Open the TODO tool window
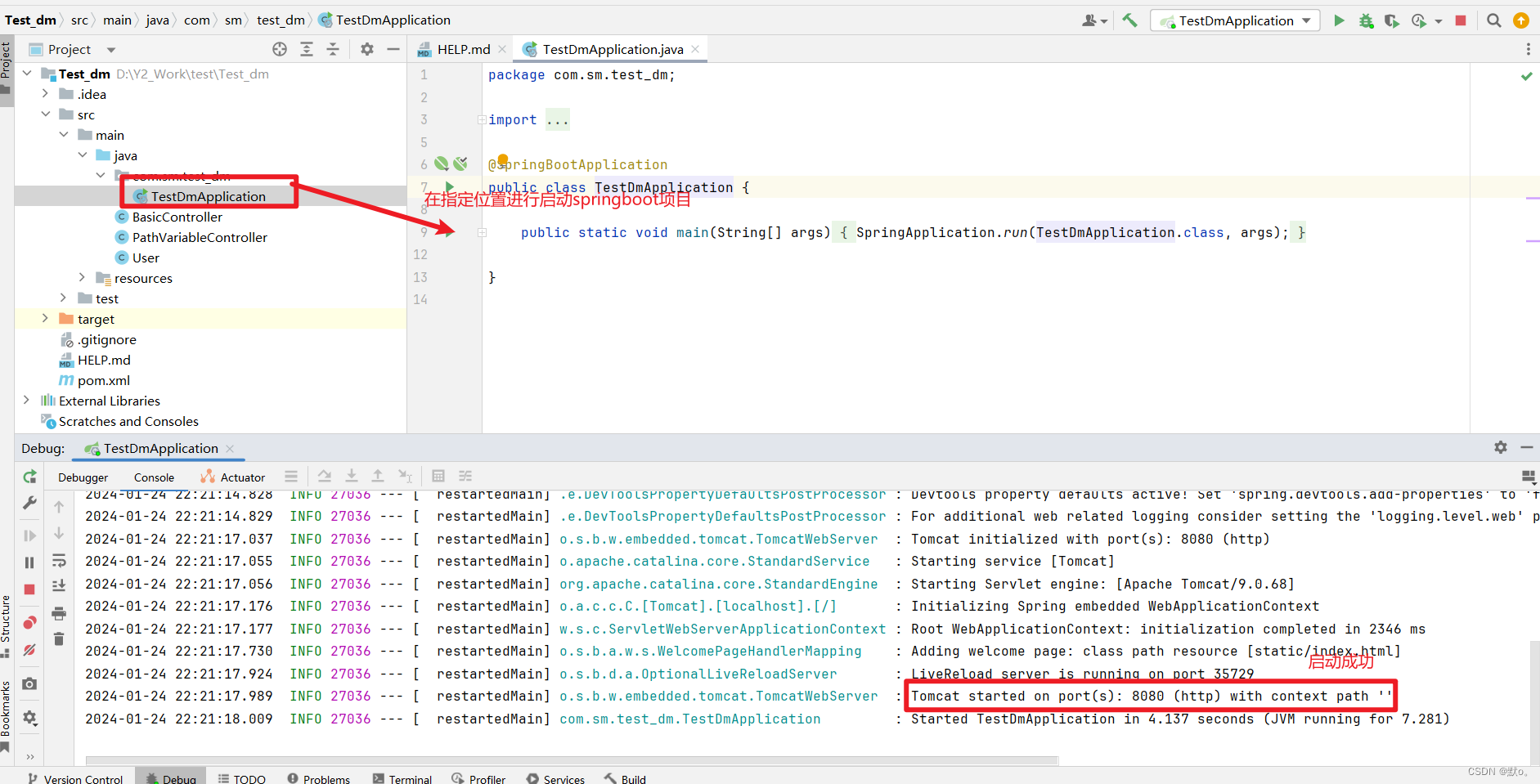This screenshot has width=1540, height=784. 242,777
